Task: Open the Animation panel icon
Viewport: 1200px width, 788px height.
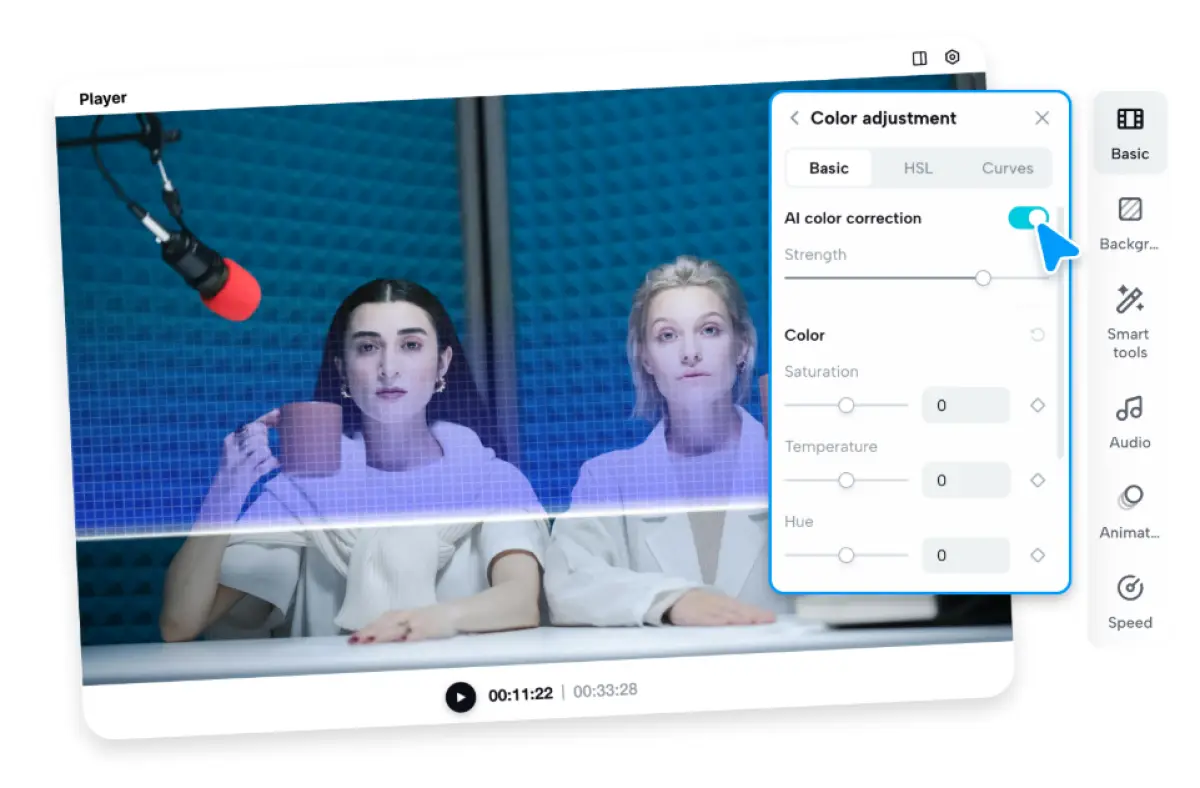Action: [1130, 509]
